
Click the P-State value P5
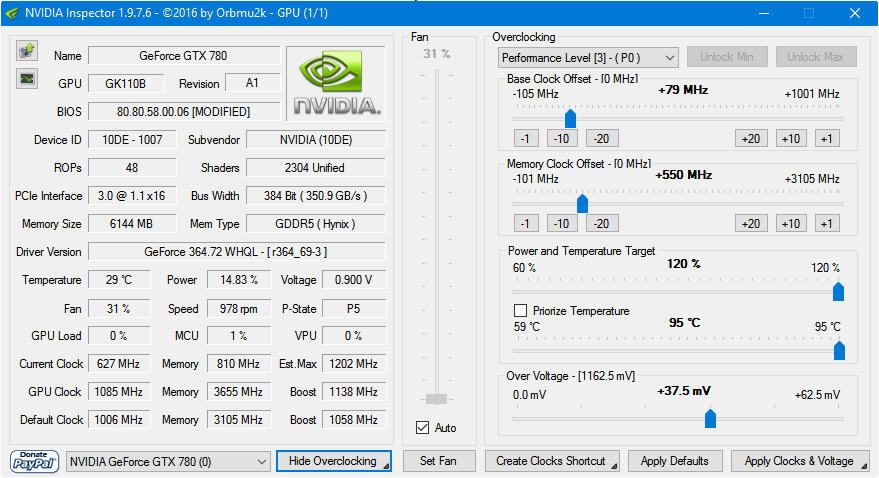[x=354, y=309]
